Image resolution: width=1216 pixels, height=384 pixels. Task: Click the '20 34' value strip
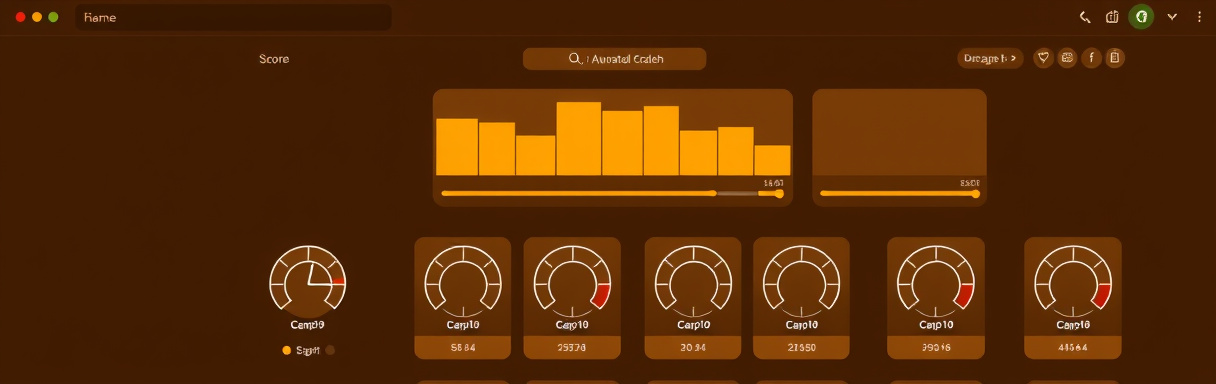click(692, 348)
